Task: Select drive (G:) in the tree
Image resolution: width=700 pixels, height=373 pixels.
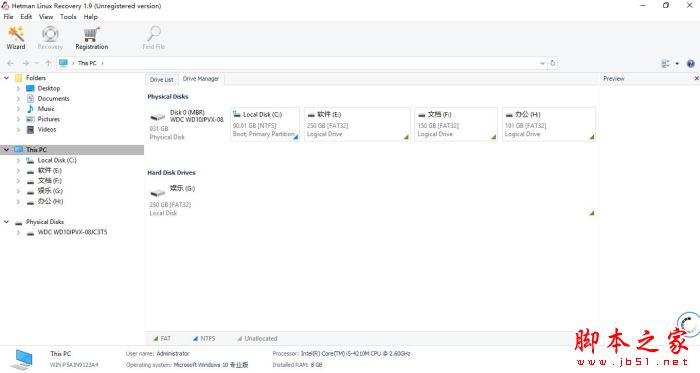Action: pyautogui.click(x=50, y=191)
